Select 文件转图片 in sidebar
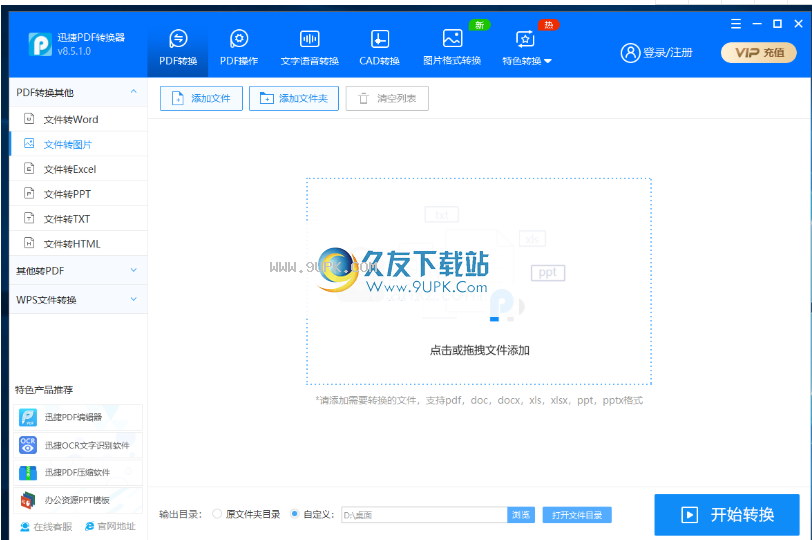The image size is (812, 540). [x=78, y=144]
